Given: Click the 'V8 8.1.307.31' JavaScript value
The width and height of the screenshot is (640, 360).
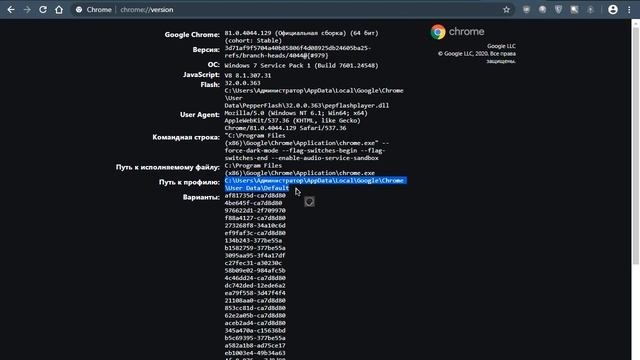Looking at the screenshot, I should (248, 76).
